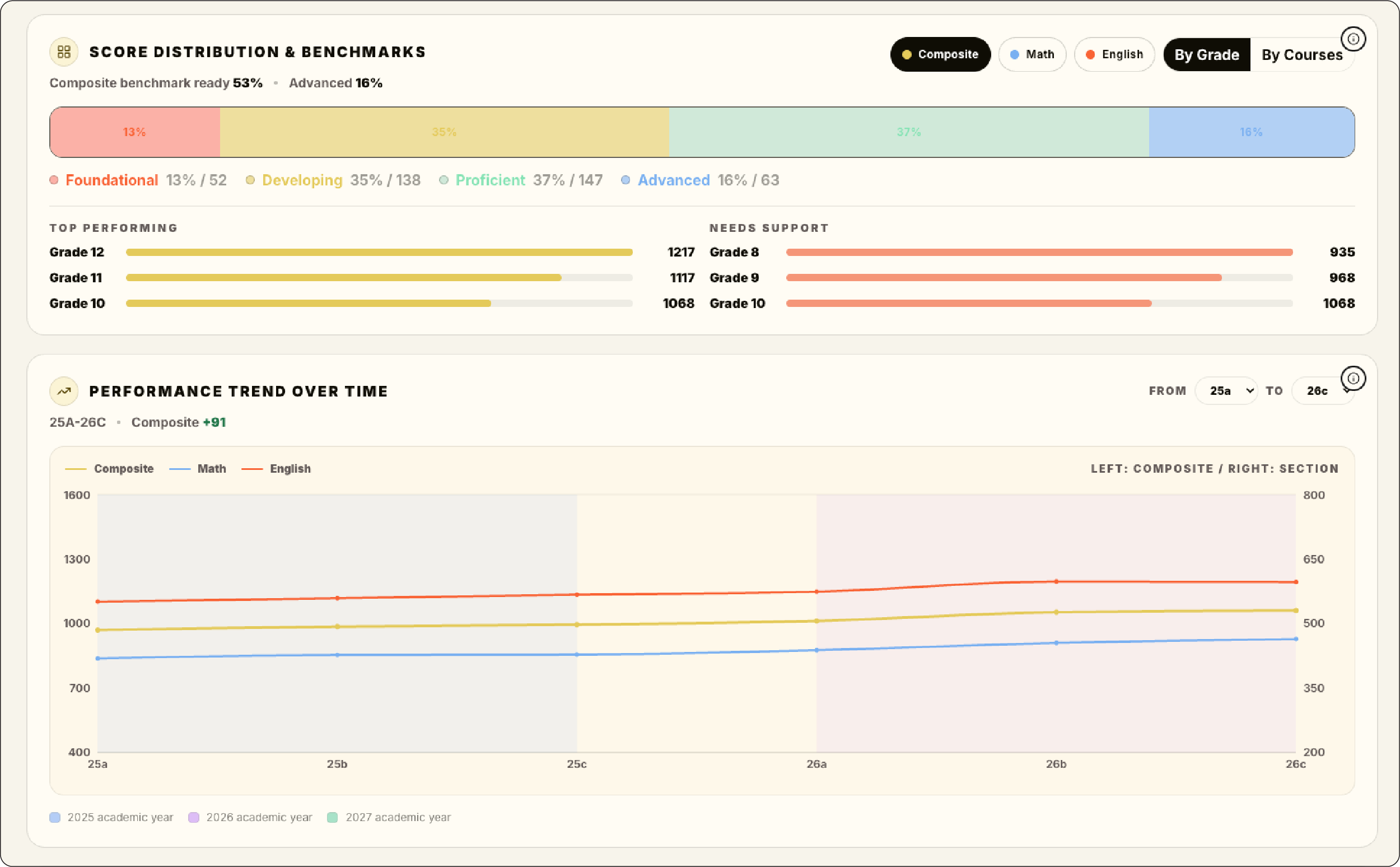
Task: Click the Grade 8 score 935
Action: coord(1342,252)
